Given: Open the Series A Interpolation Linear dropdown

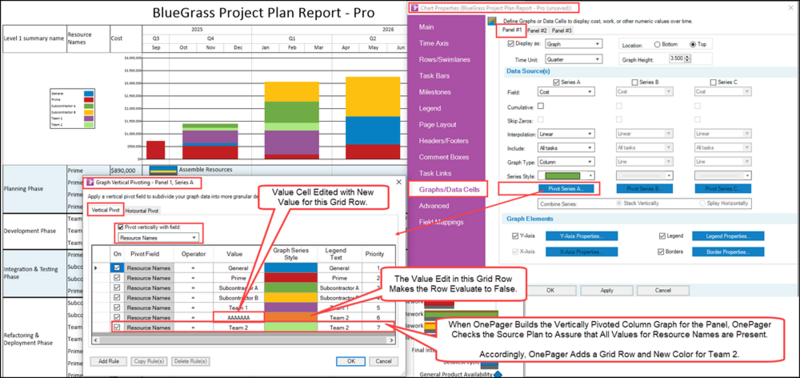Looking at the screenshot, I should [x=566, y=134].
